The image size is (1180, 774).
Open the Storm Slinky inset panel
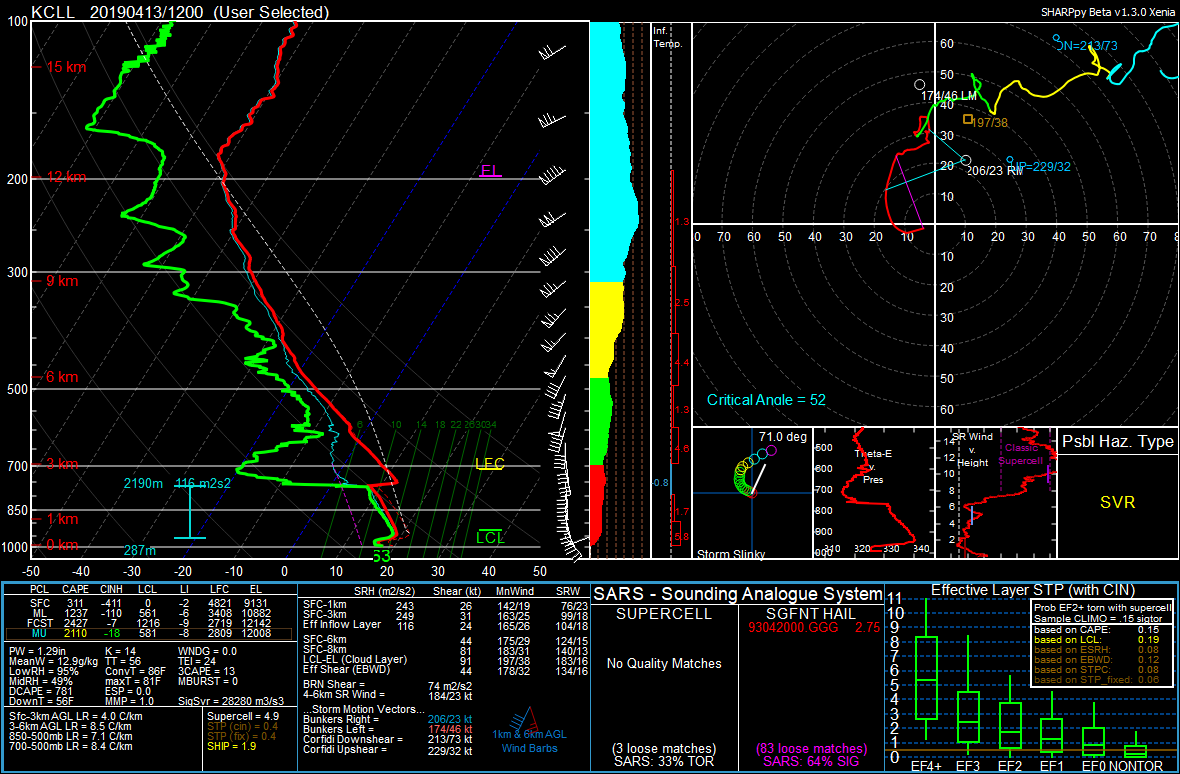pyautogui.click(x=752, y=493)
